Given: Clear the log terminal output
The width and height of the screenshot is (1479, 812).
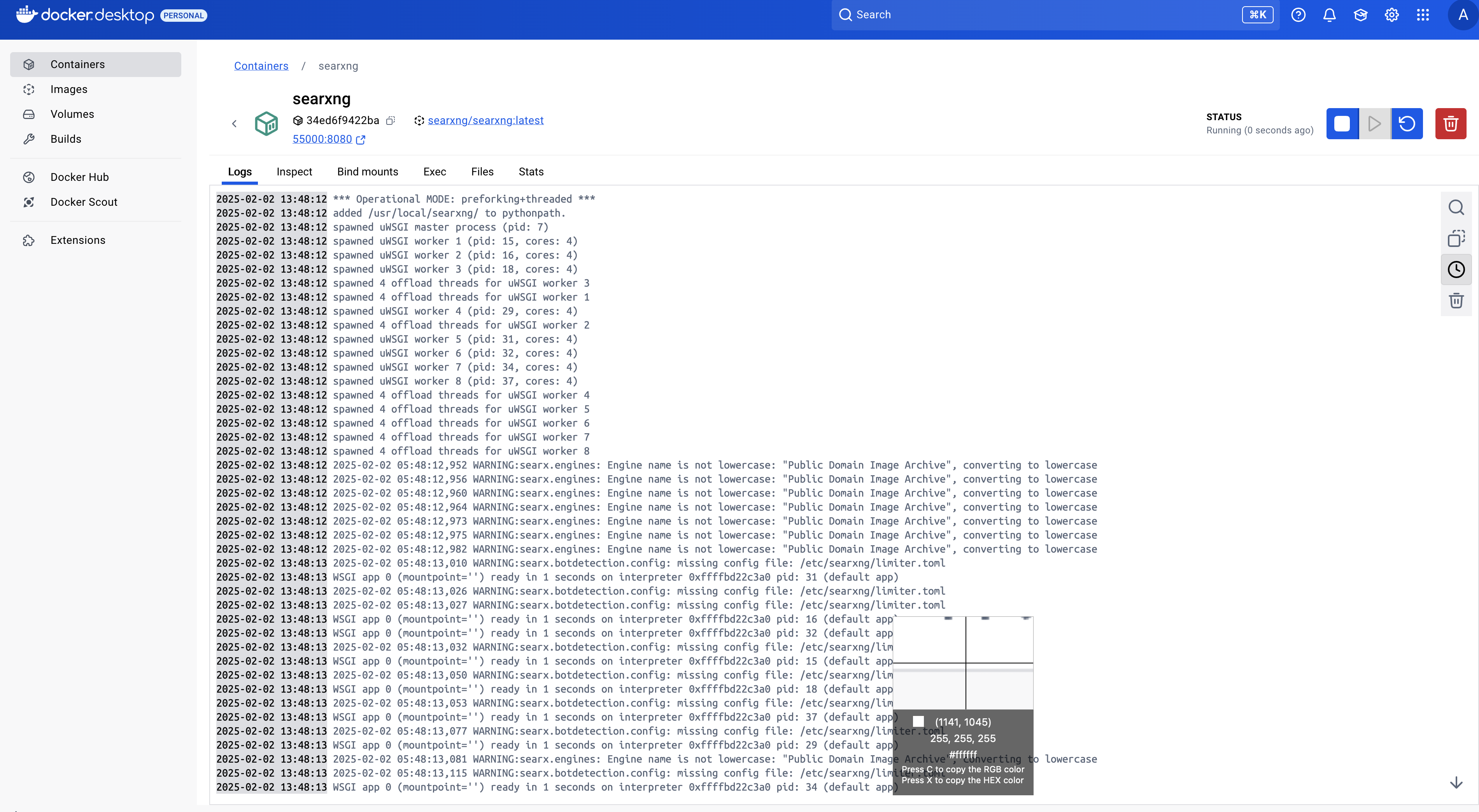Looking at the screenshot, I should click(x=1455, y=300).
